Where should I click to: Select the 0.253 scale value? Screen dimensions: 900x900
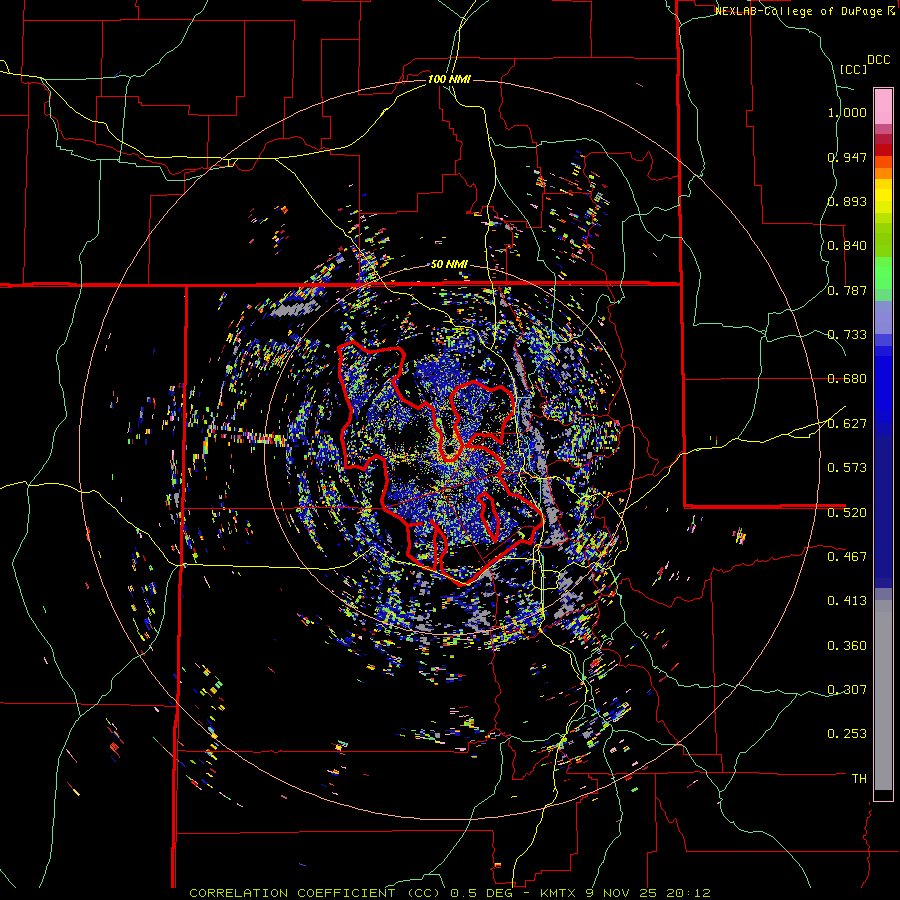coord(847,734)
